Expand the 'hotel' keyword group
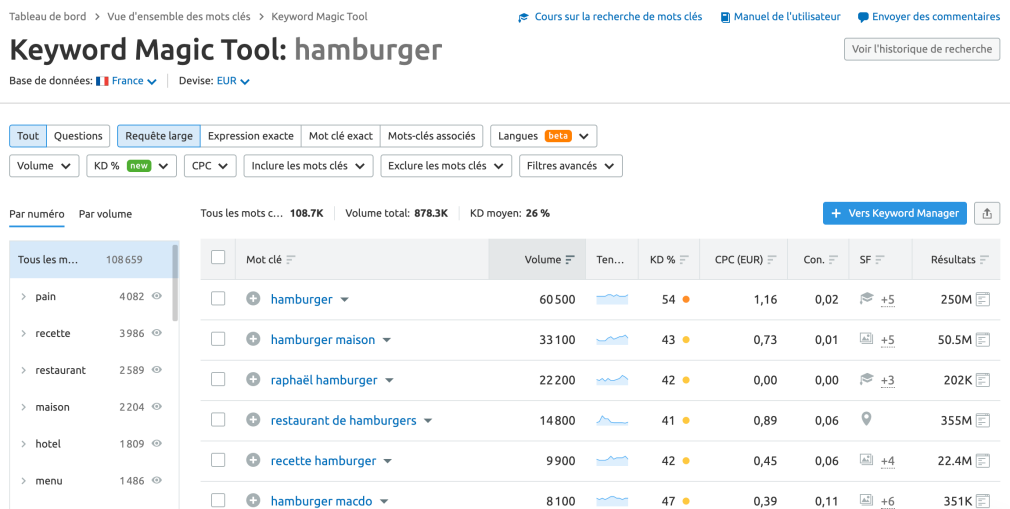This screenshot has height=509, width=1010. tap(24, 444)
